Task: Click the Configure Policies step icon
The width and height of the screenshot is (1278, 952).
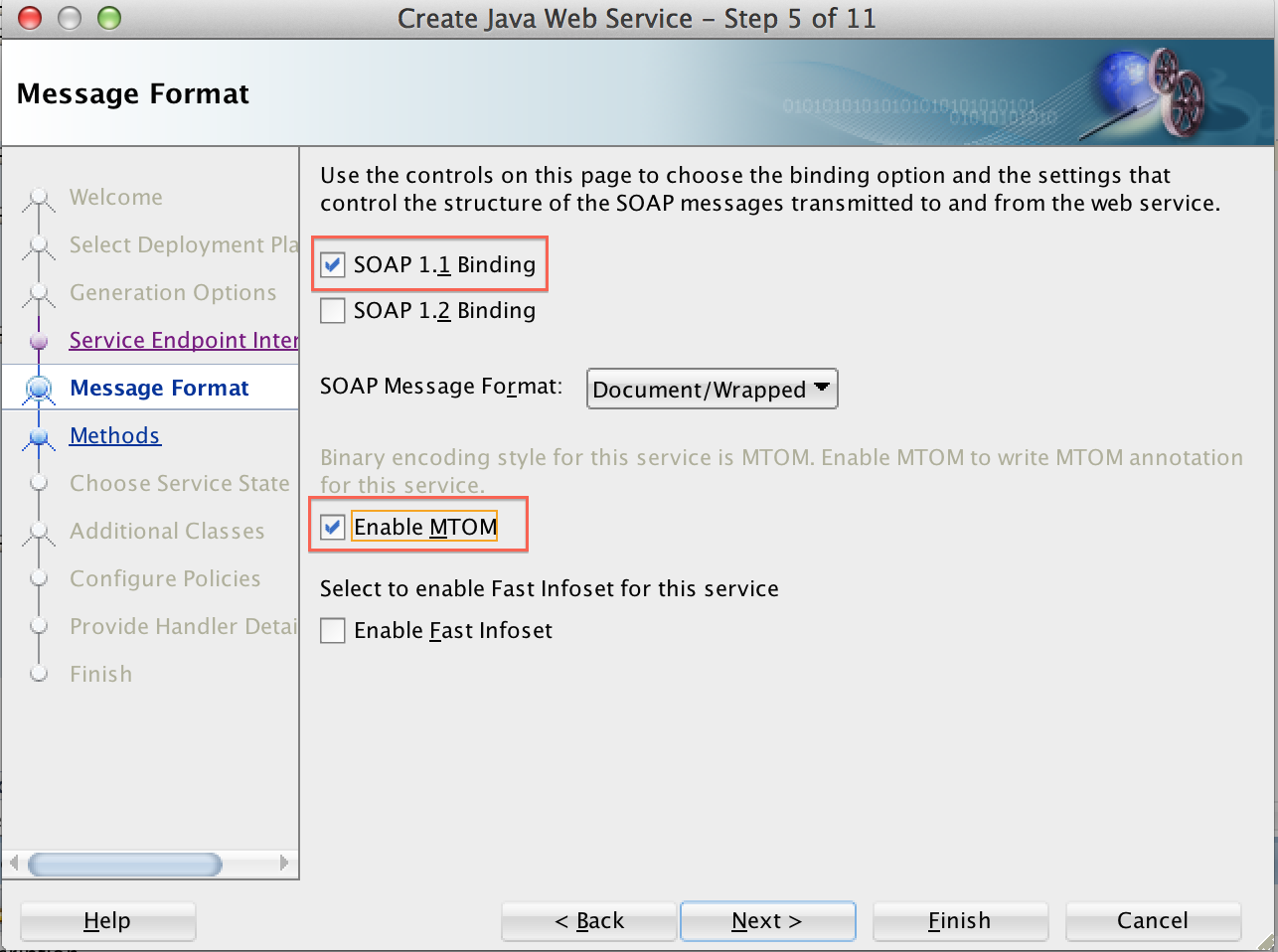Action: (x=38, y=578)
